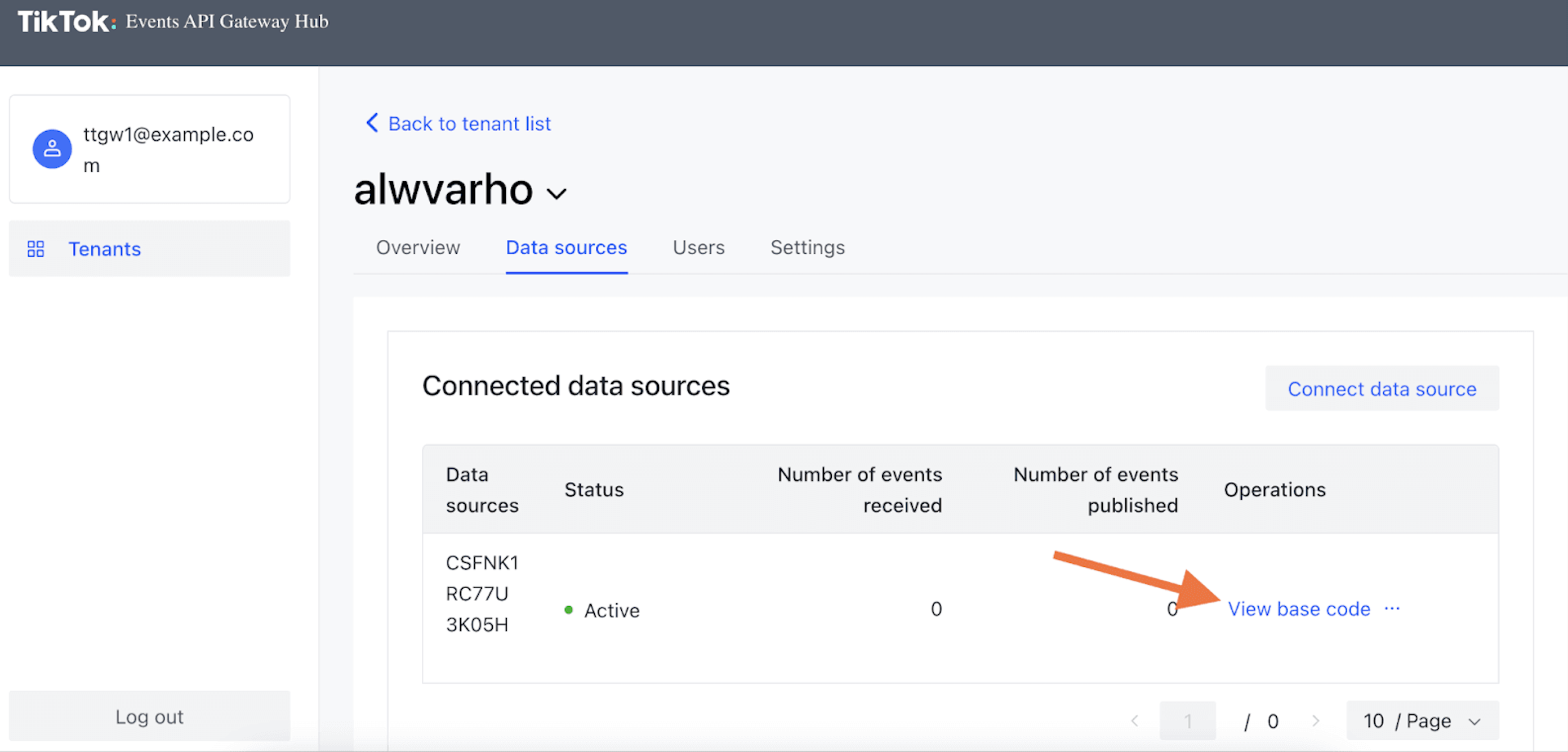Go to previous page arrow

[1135, 721]
